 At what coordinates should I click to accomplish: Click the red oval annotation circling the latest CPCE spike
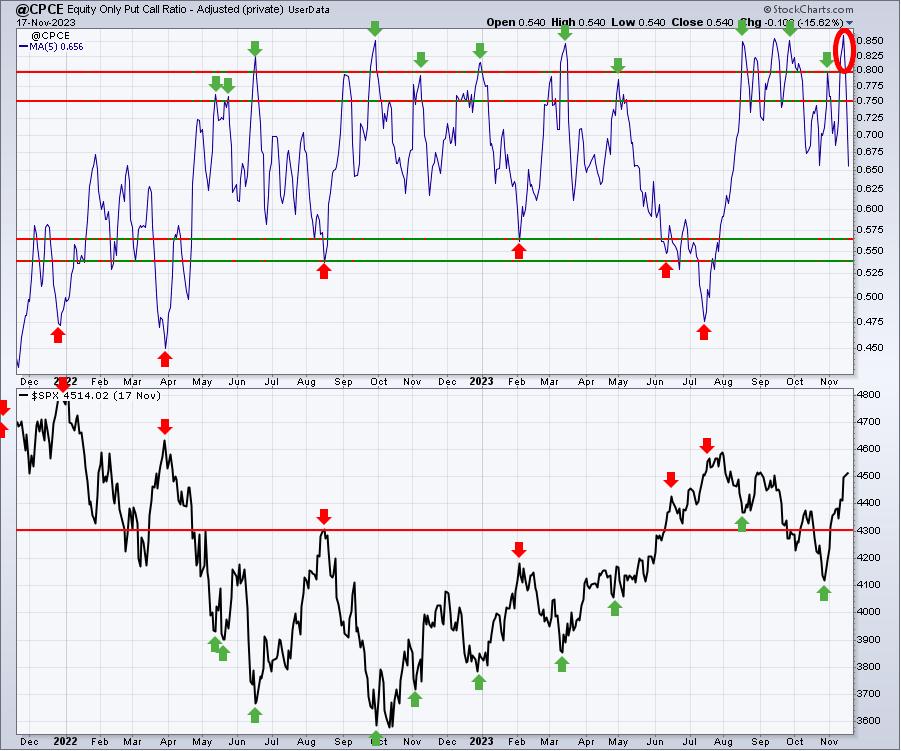click(x=844, y=50)
